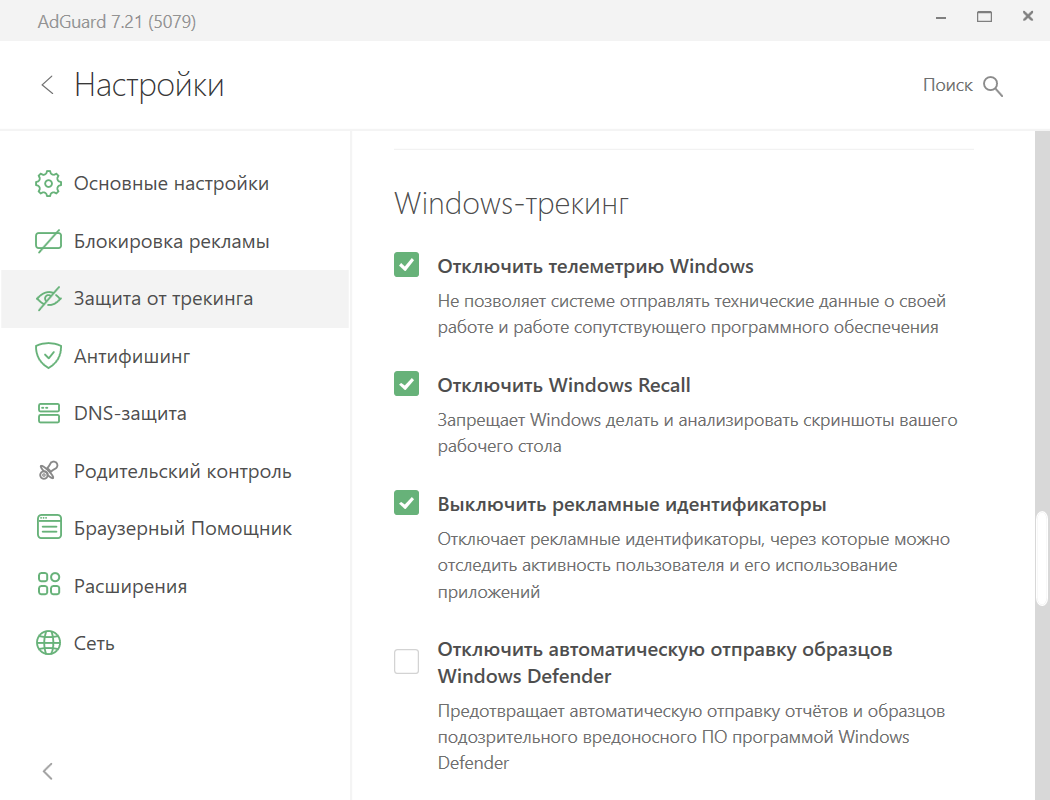This screenshot has width=1050, height=800.
Task: Select the gear icon next to Основные настройки
Action: coord(47,183)
